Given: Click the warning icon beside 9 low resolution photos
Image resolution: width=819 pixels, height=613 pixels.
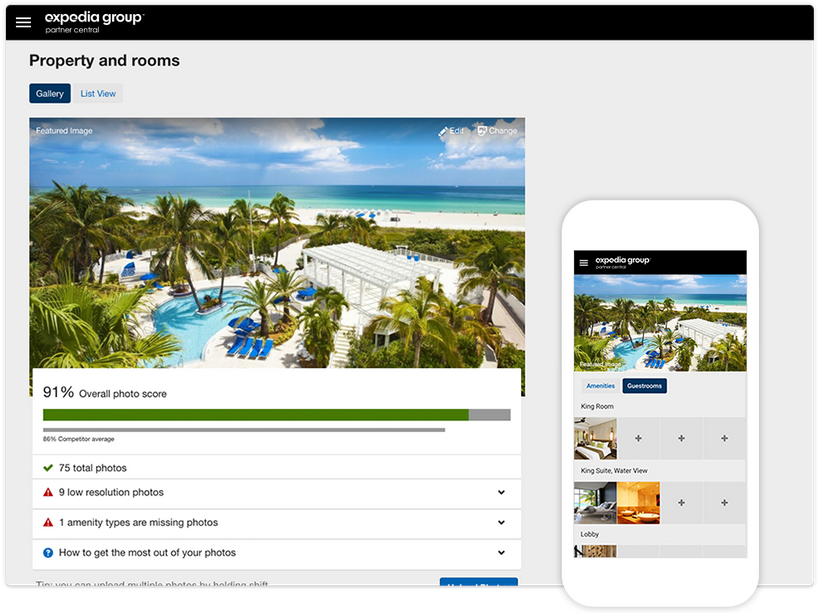Looking at the screenshot, I should (x=48, y=492).
